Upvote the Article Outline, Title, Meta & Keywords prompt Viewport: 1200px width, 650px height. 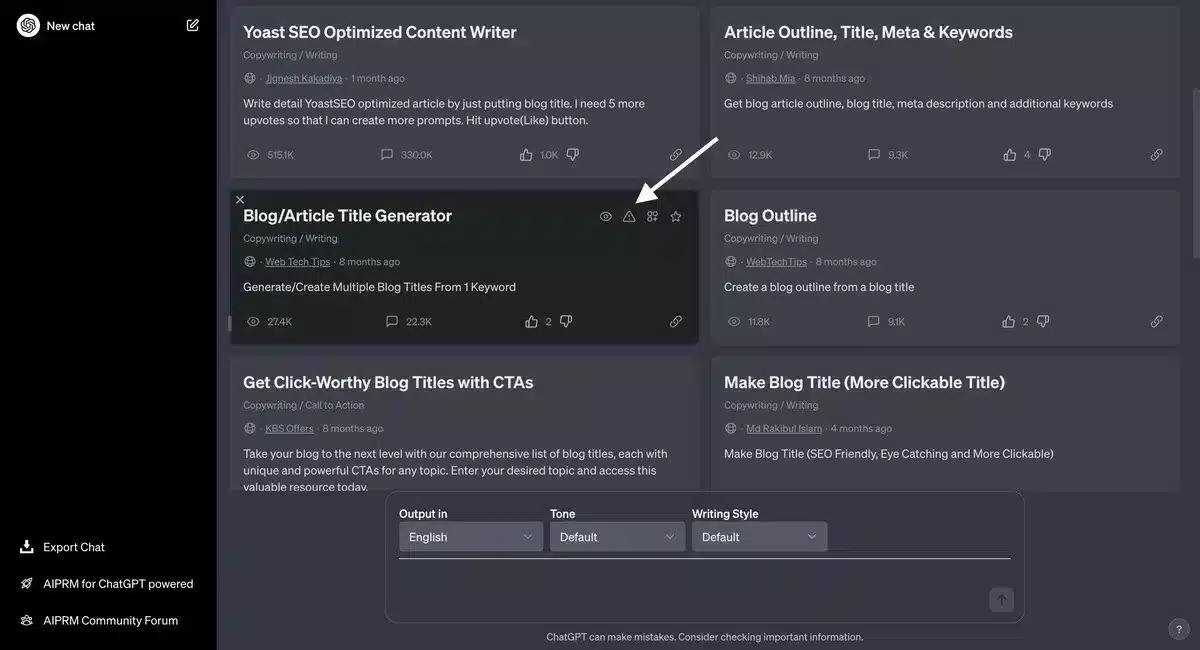(1010, 155)
